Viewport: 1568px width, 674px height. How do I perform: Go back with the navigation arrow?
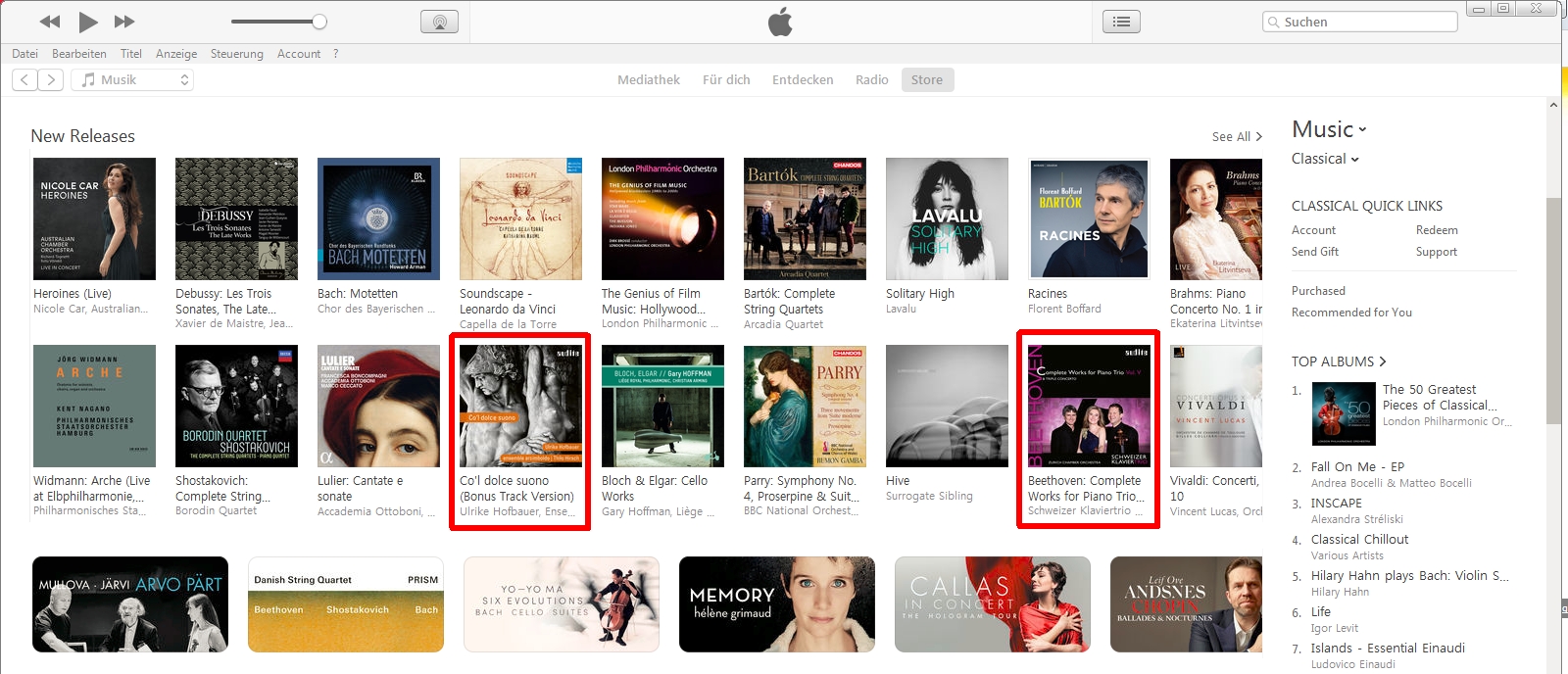point(25,80)
